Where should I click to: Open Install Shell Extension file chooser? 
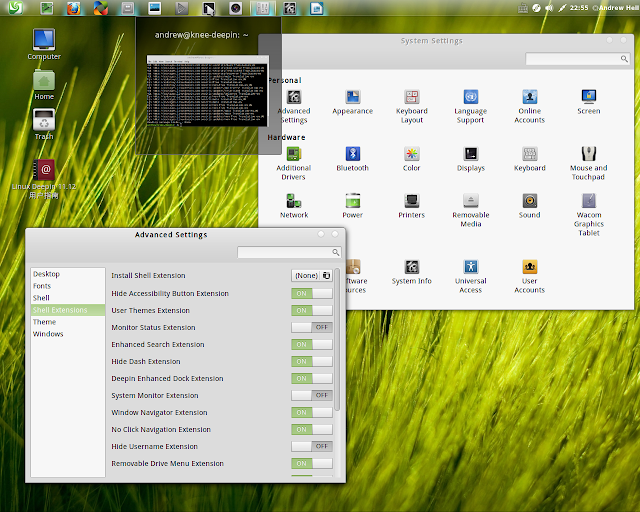tap(312, 275)
